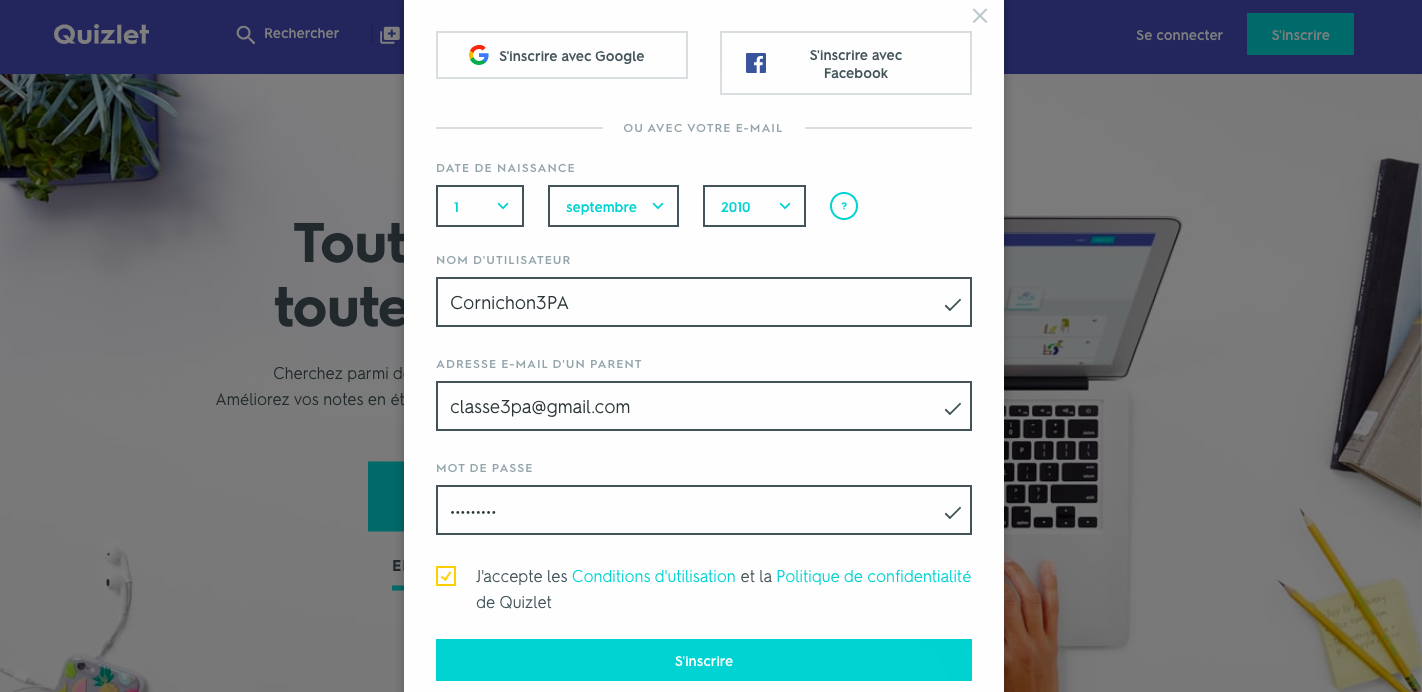Uncheck the terms acceptance checkbox

click(x=446, y=576)
